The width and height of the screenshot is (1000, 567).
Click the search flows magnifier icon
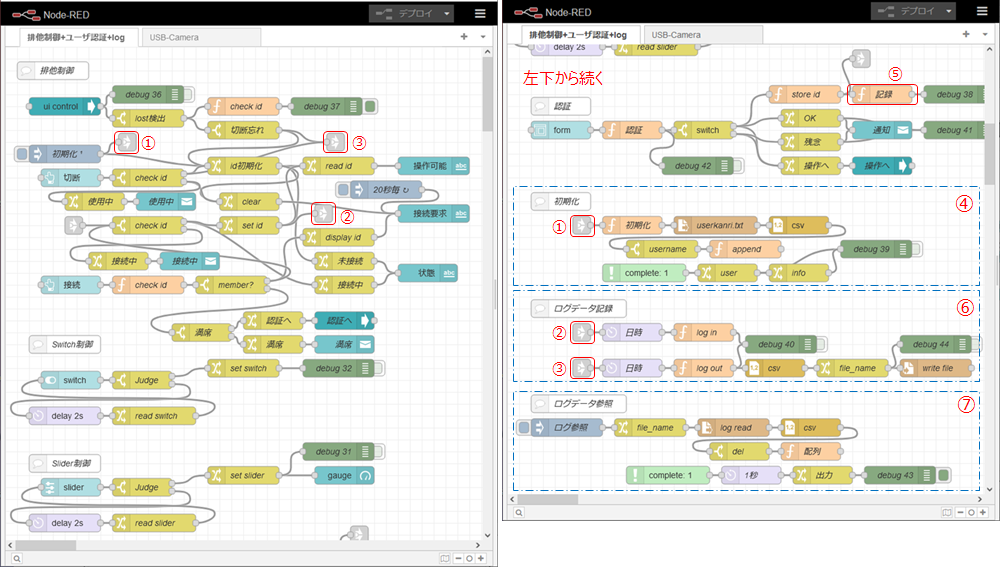(x=17, y=557)
